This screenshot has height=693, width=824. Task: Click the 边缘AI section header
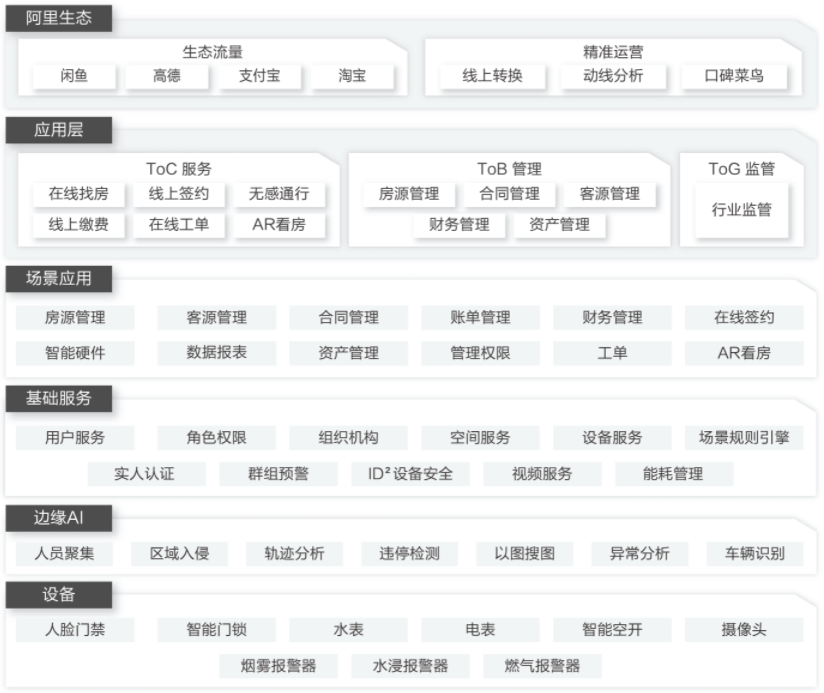pos(59,518)
